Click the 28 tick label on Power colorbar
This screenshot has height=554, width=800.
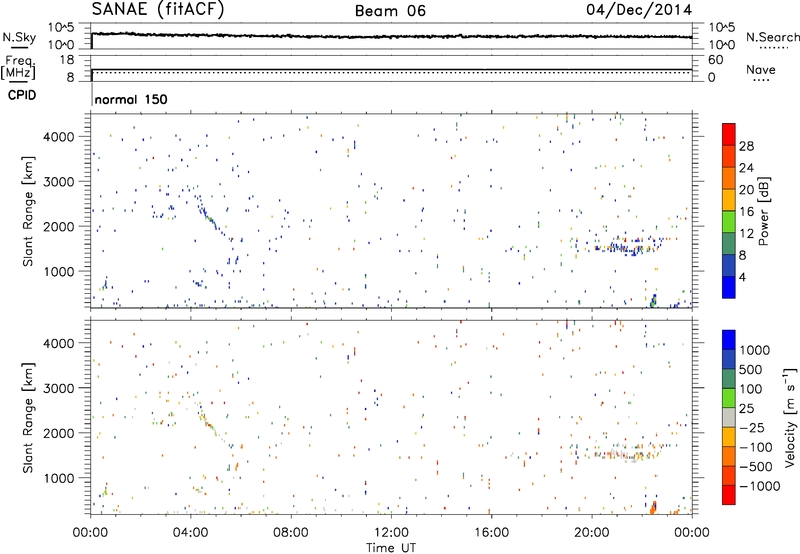coord(746,146)
